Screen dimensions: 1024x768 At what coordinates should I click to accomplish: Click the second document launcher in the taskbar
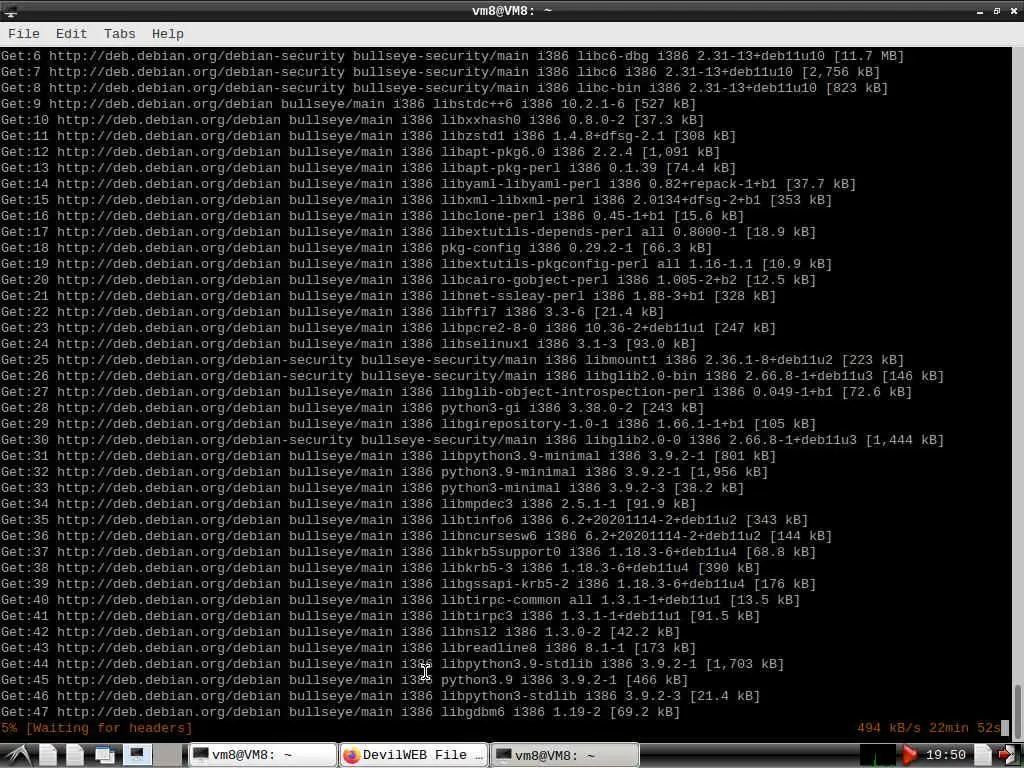tap(74, 755)
